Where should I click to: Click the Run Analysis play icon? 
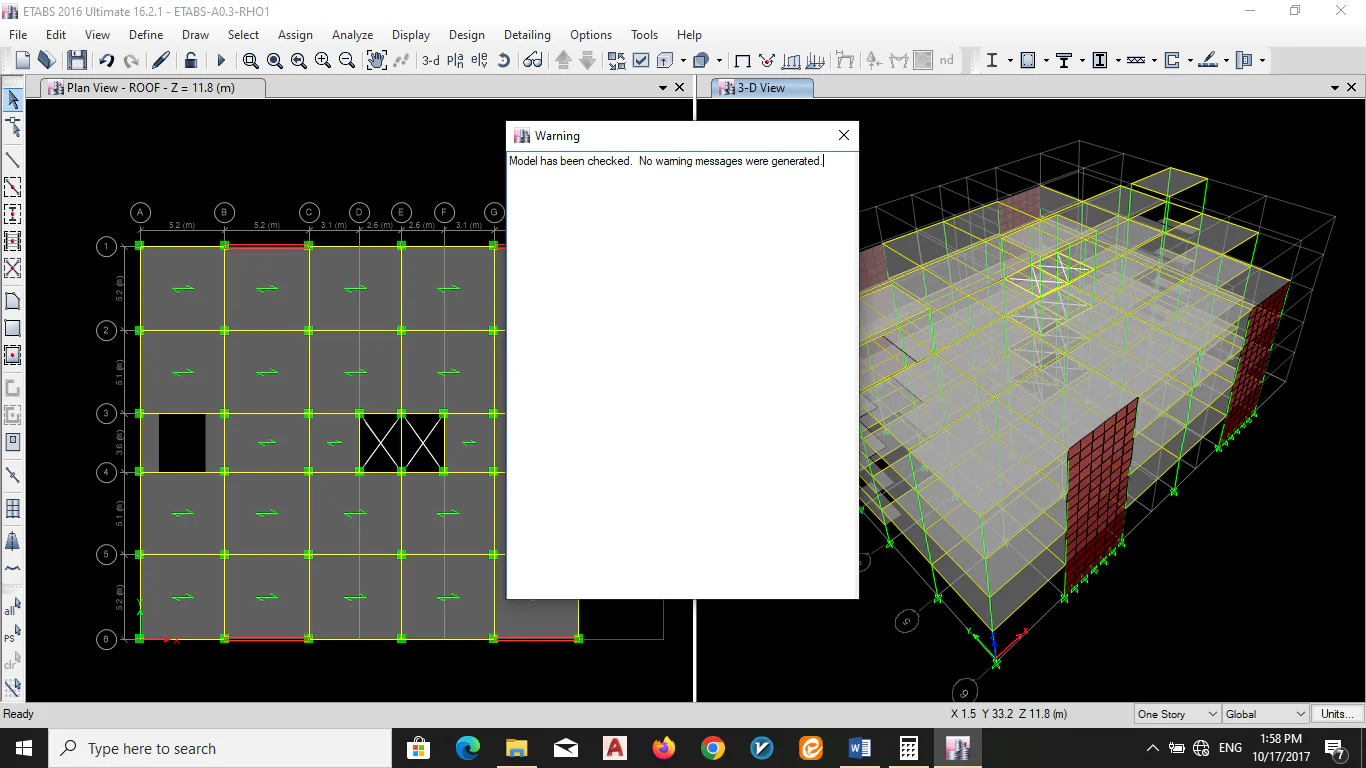[221, 61]
